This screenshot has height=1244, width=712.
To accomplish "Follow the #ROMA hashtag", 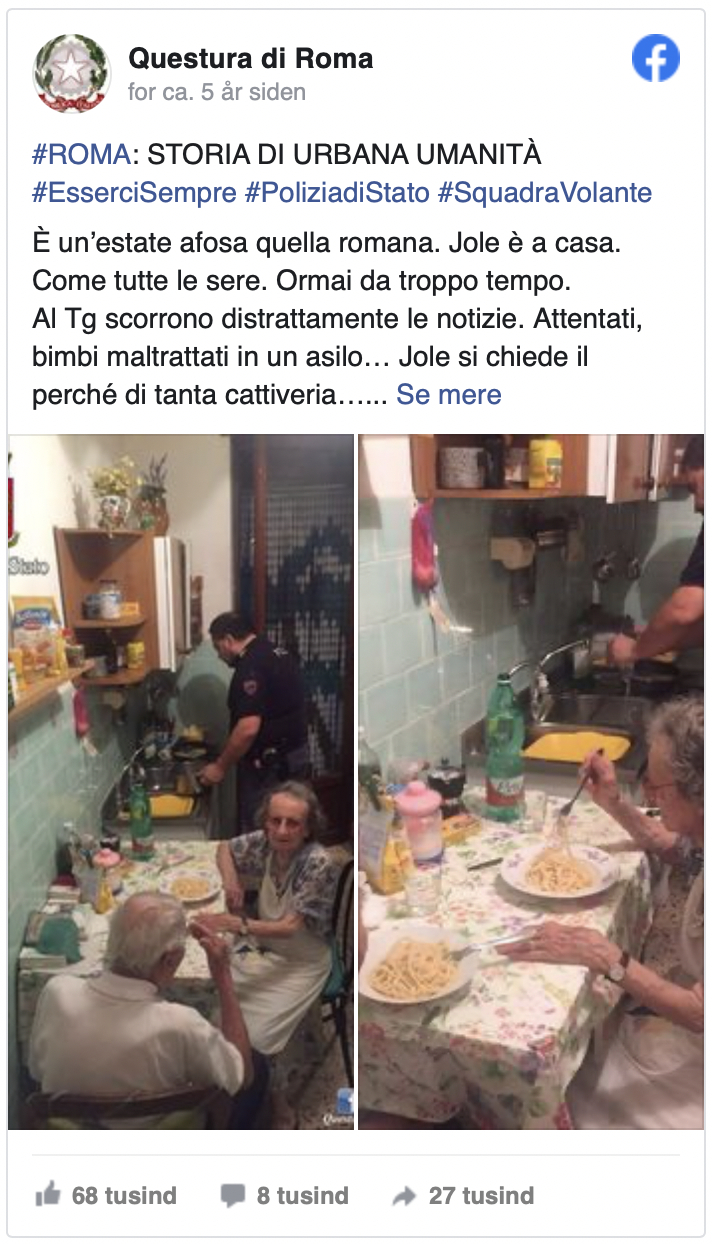I will coord(82,155).
